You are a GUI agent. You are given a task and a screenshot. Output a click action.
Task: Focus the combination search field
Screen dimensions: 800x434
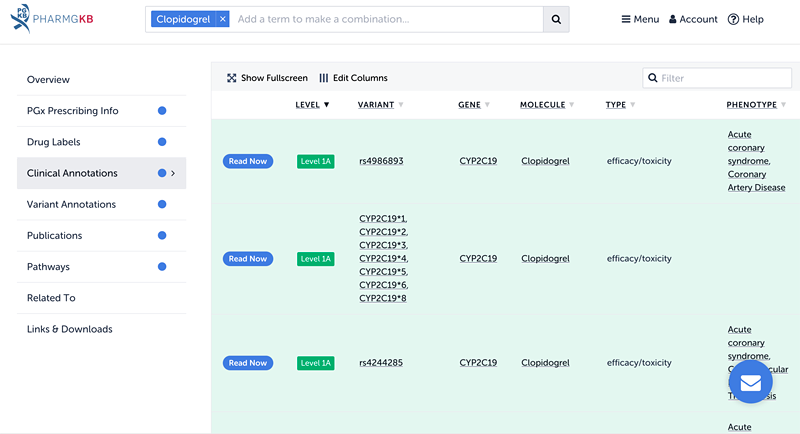(x=387, y=19)
